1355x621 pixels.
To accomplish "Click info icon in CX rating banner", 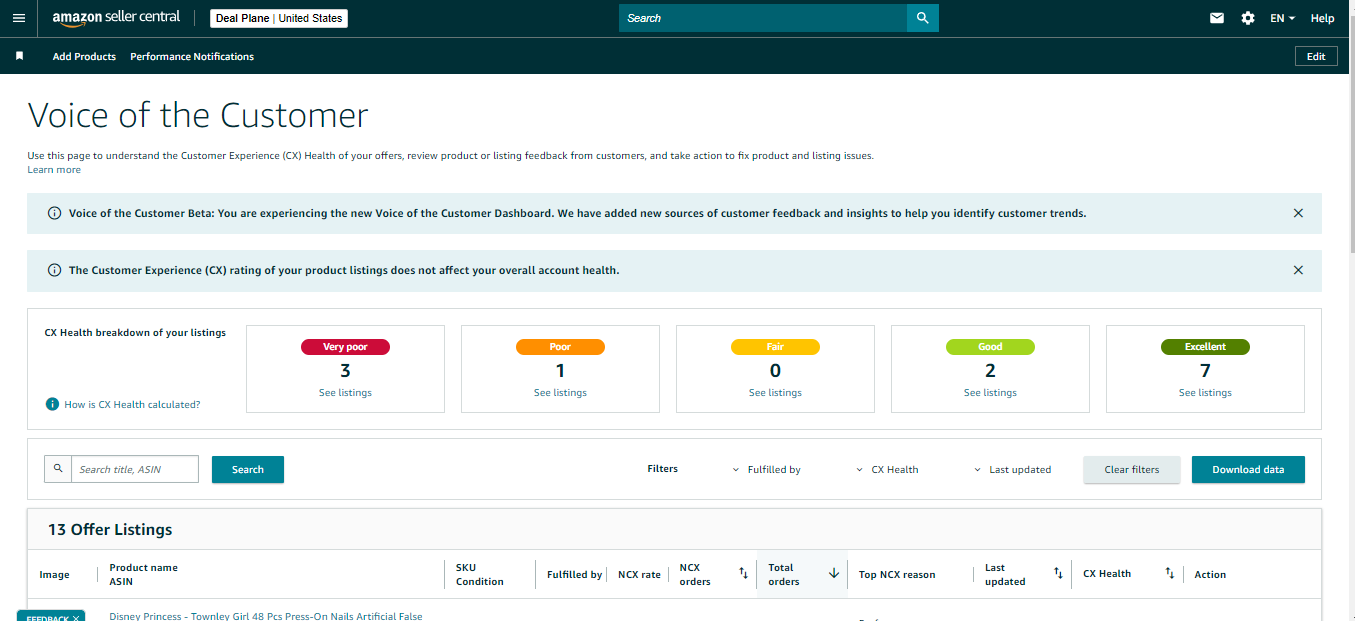I will tap(54, 270).
